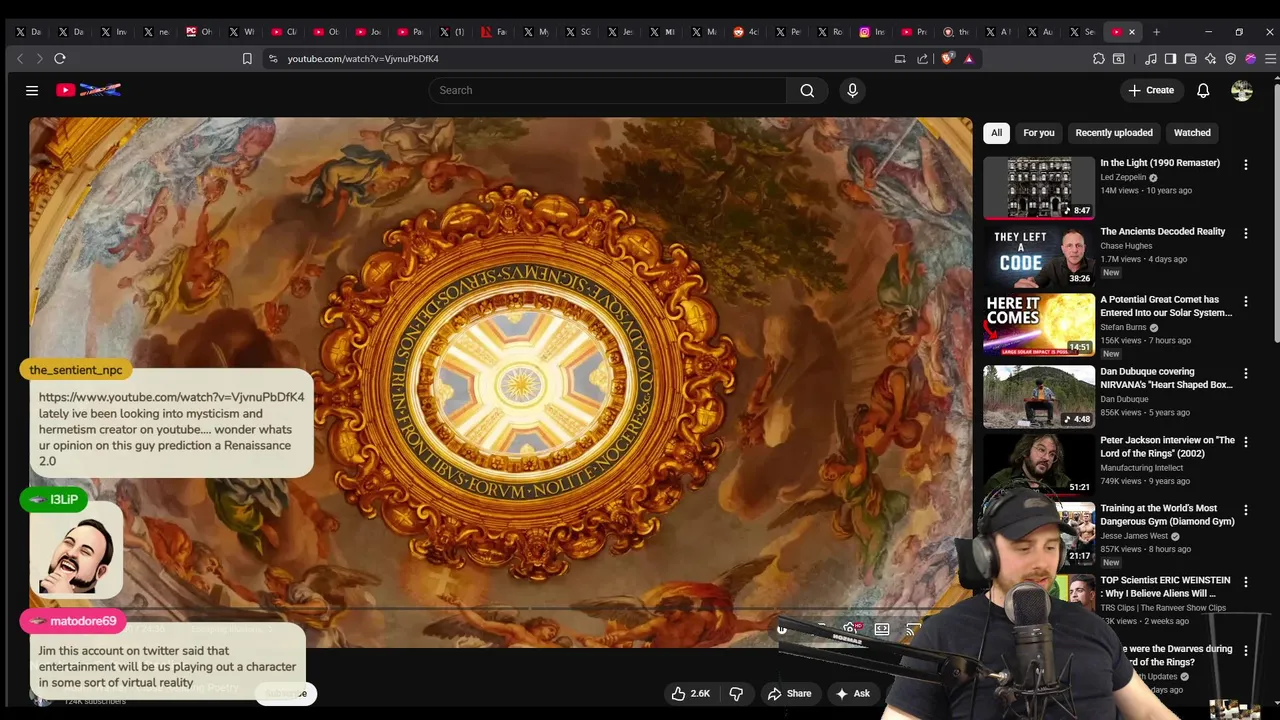Open the HERE IT COMES comet thumbnail

[x=1038, y=324]
